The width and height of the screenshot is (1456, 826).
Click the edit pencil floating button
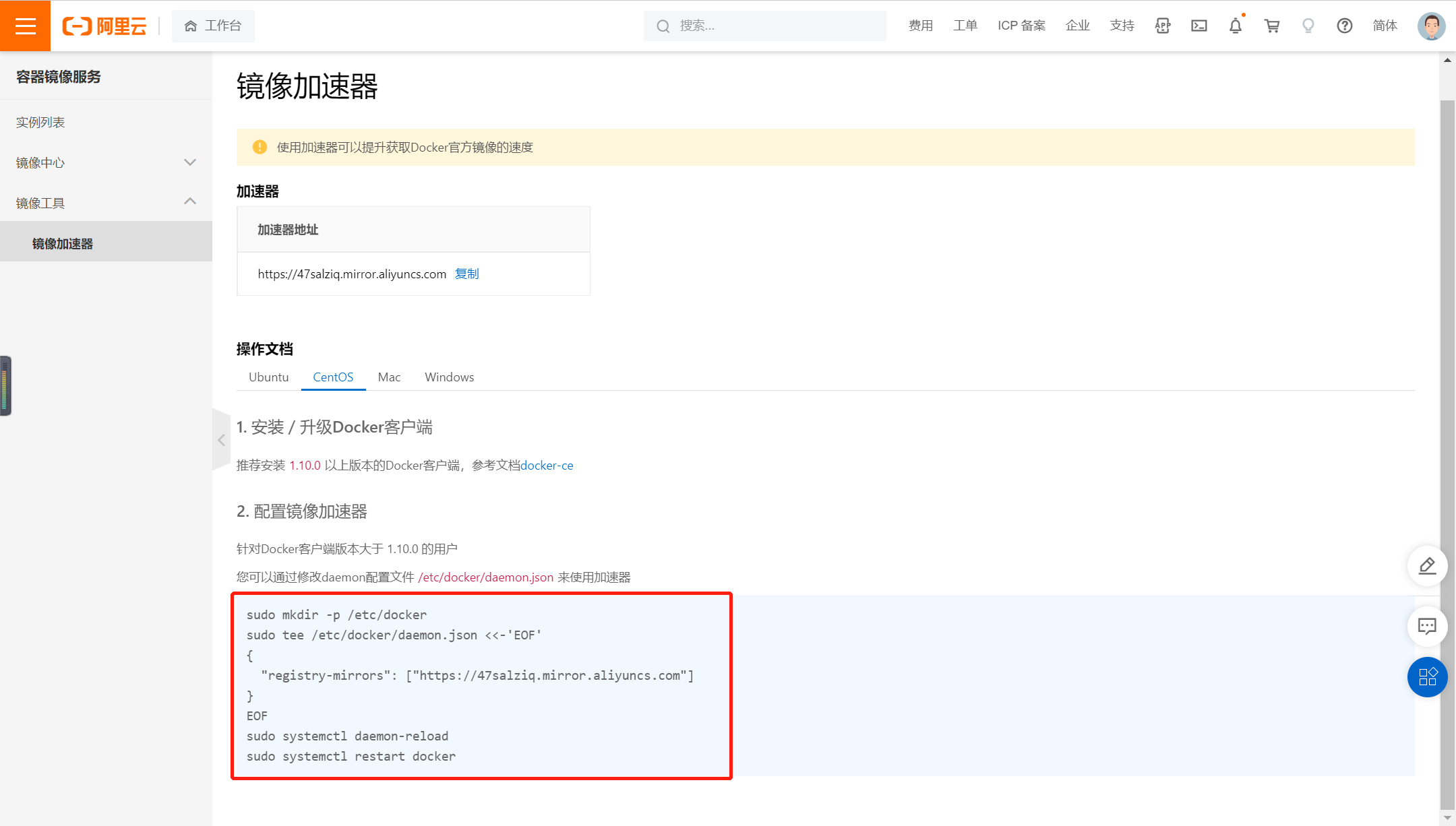1427,566
